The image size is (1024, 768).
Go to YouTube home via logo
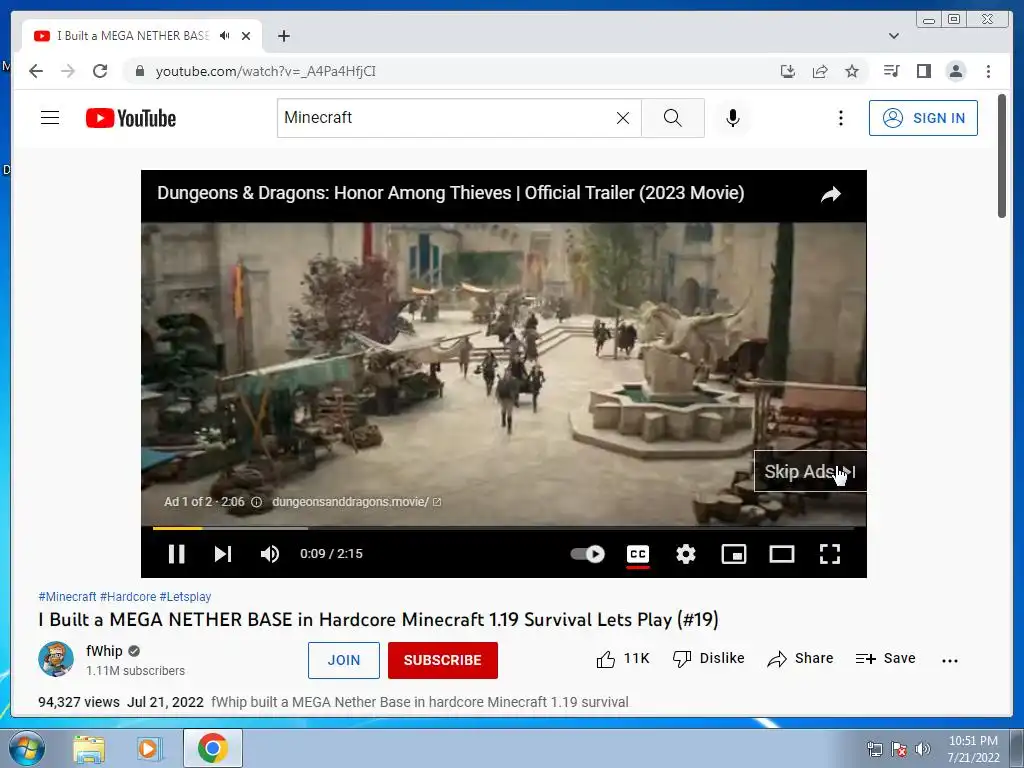click(131, 118)
